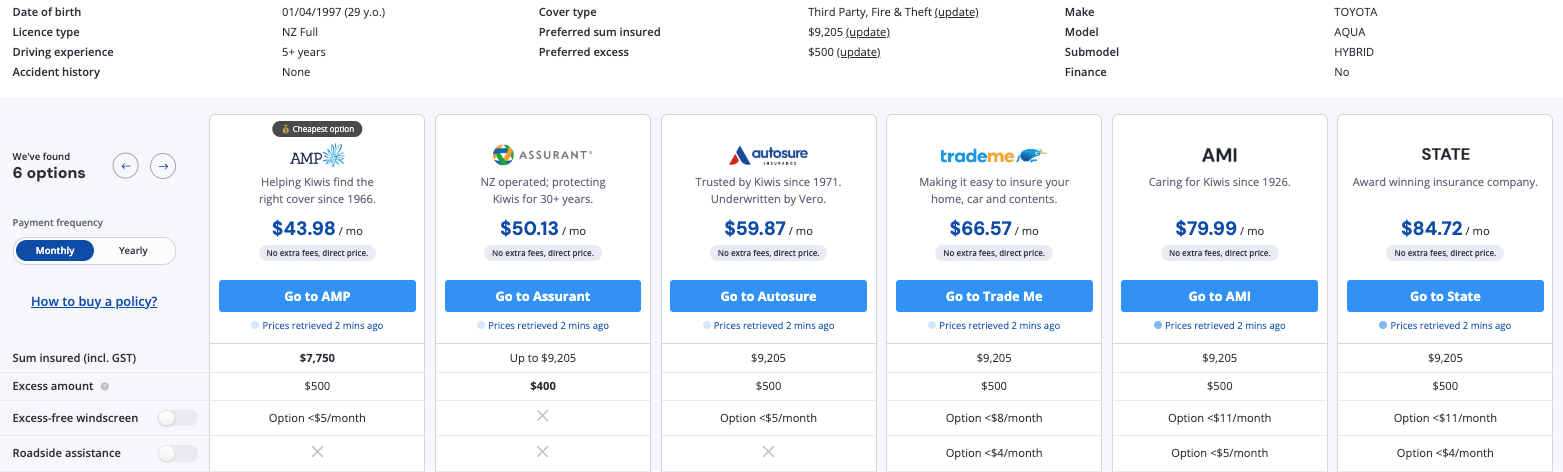Viewport: 1563px width, 472px height.
Task: Click State Prices retrieved 2 mins ago
Action: (1445, 326)
